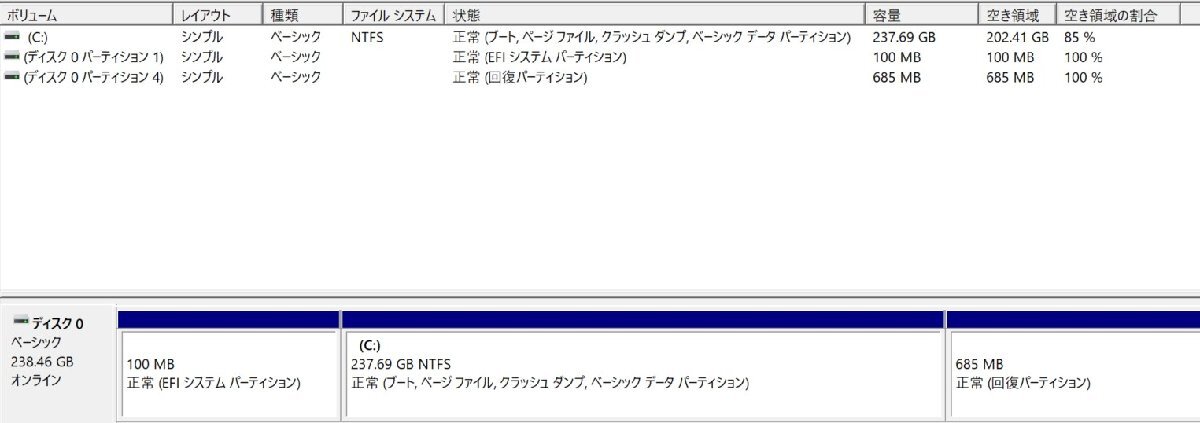The image size is (1200, 423).
Task: Sort by the 空き領域 column header
Action: click(x=1017, y=15)
